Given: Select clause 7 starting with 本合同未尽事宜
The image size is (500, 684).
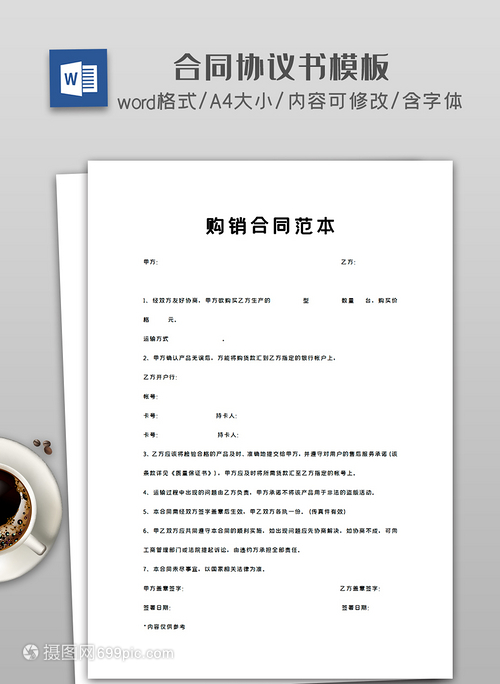Looking at the screenshot, I should tap(204, 569).
